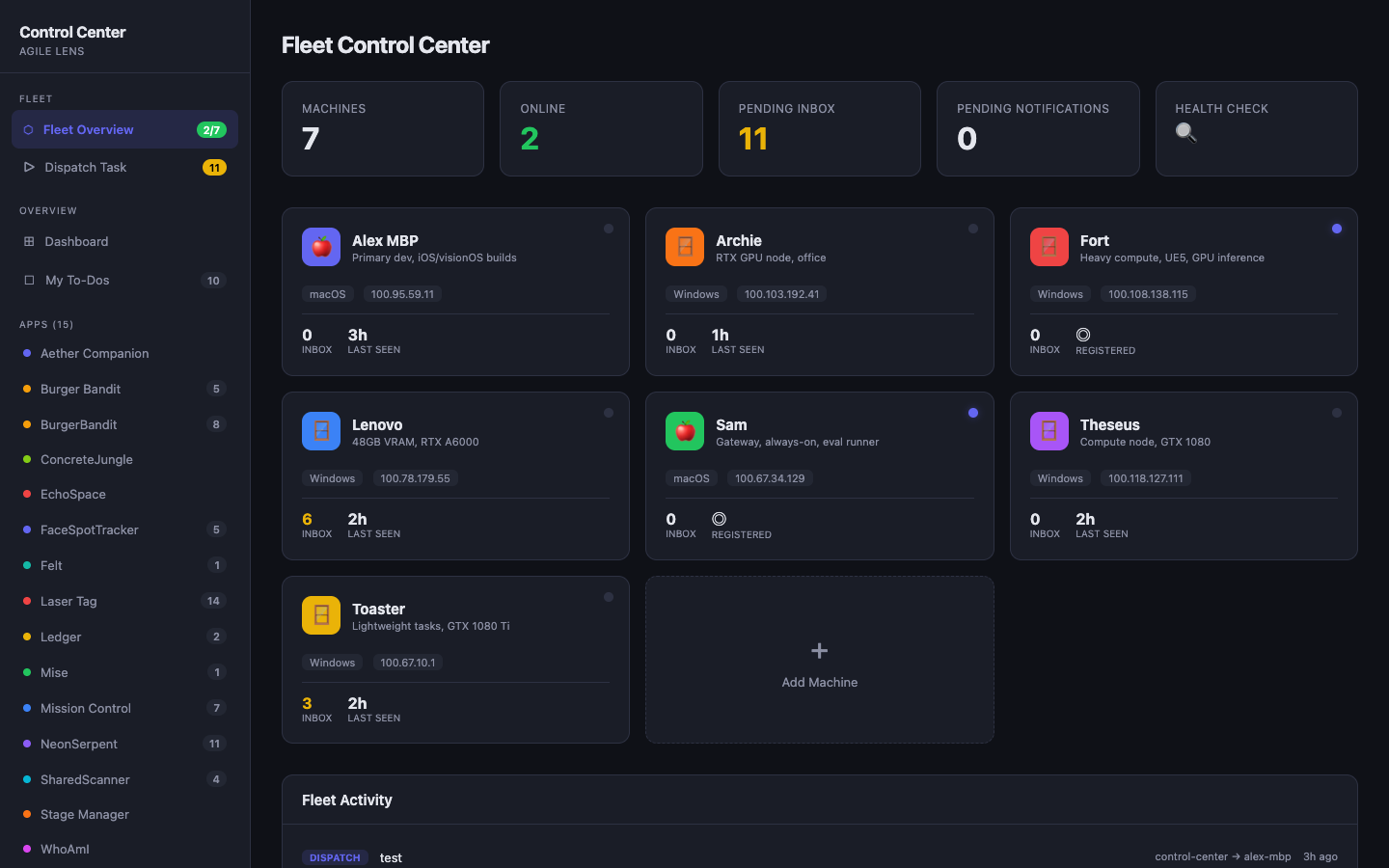Toggle the blue status dot on Fort's card
1389x868 pixels.
click(x=1337, y=229)
